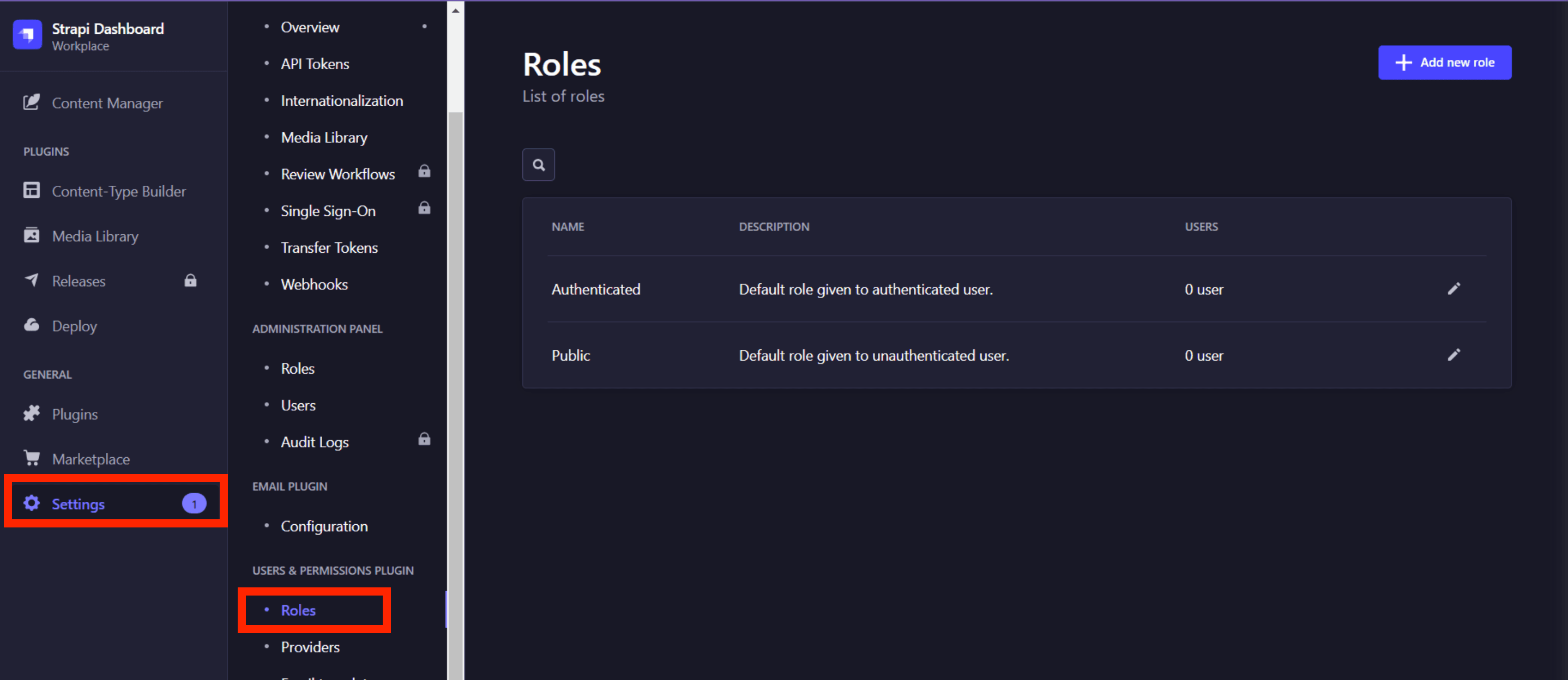This screenshot has height=680, width=1568.
Task: Click the 'List of roles' subtitle
Action: (x=563, y=96)
